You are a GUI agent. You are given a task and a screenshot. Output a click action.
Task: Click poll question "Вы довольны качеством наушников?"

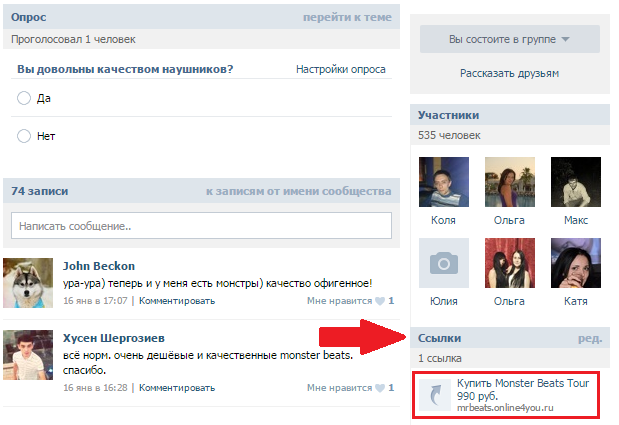[125, 69]
